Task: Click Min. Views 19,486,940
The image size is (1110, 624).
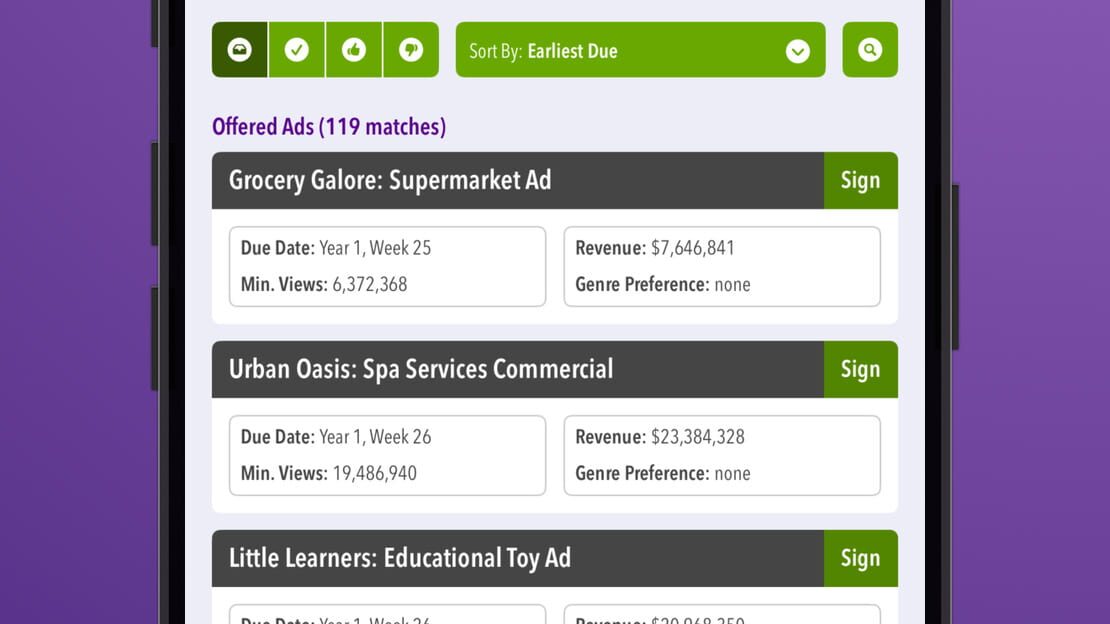Action: click(329, 473)
